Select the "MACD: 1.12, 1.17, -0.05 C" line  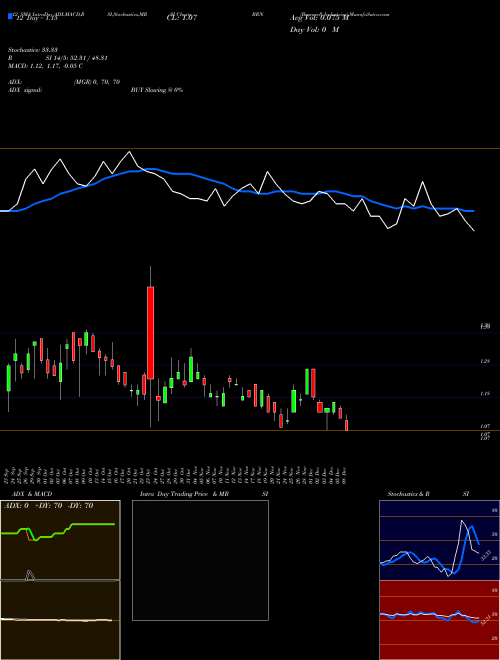(45, 66)
